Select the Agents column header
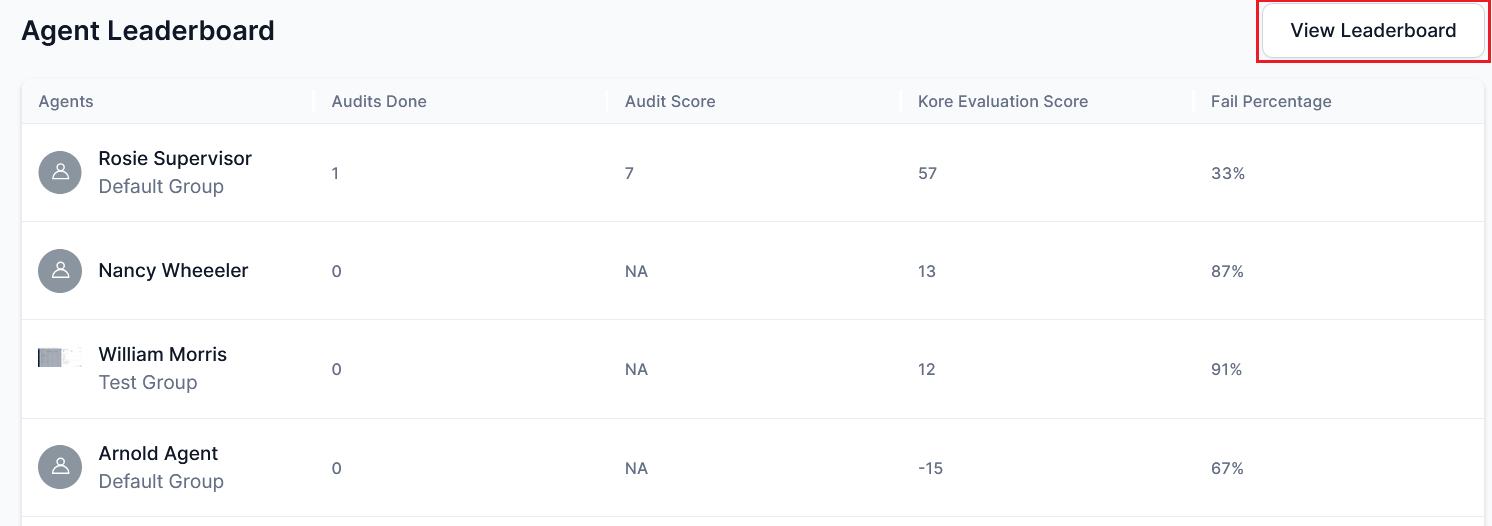Viewport: 1492px width, 526px height. pyautogui.click(x=66, y=101)
